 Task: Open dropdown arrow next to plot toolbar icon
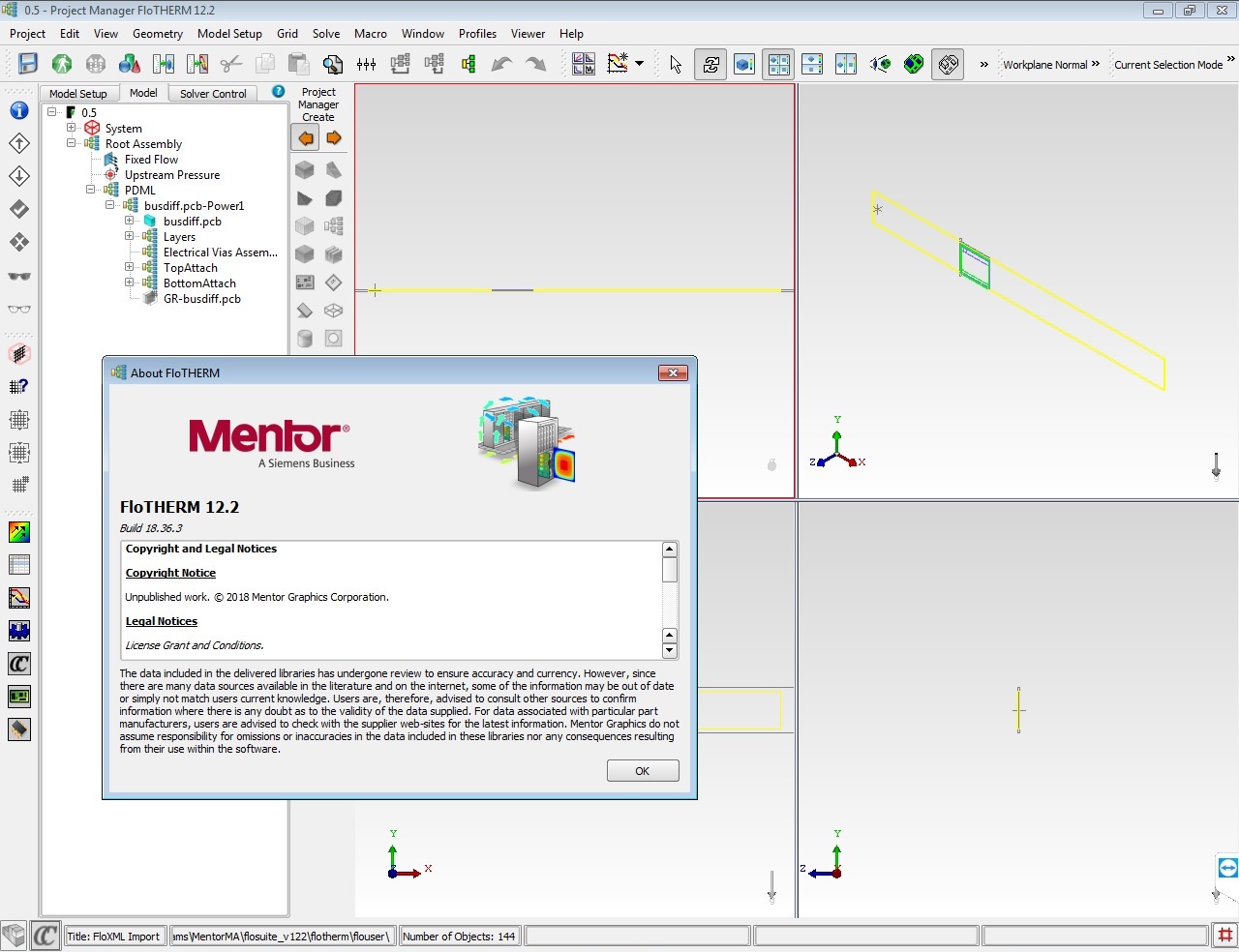pos(639,65)
